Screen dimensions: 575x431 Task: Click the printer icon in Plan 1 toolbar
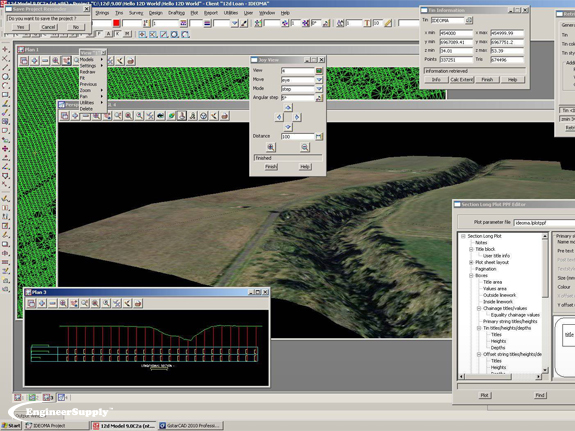131,61
